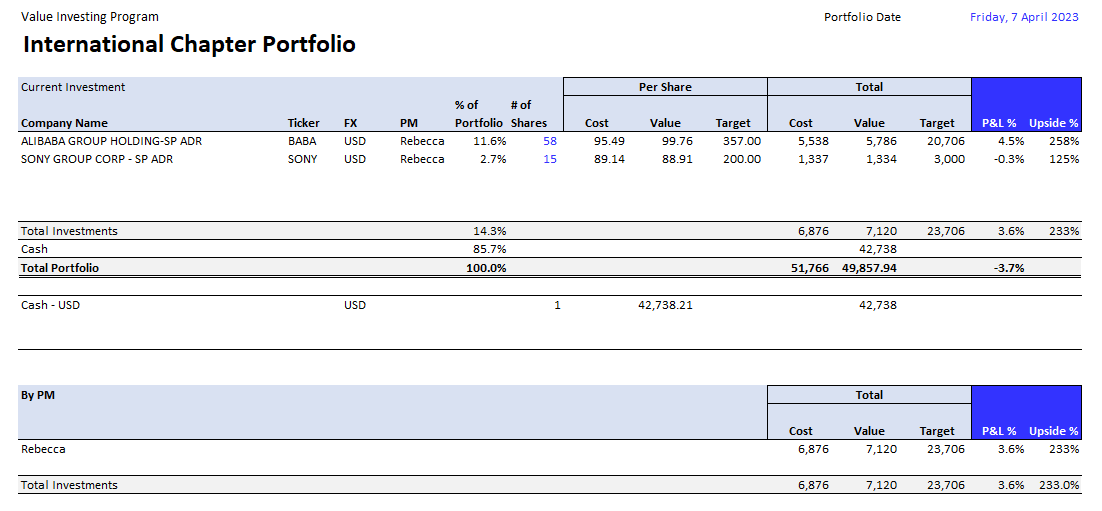Image resolution: width=1102 pixels, height=511 pixels.
Task: Select Sony per share value 88.91
Action: [678, 159]
